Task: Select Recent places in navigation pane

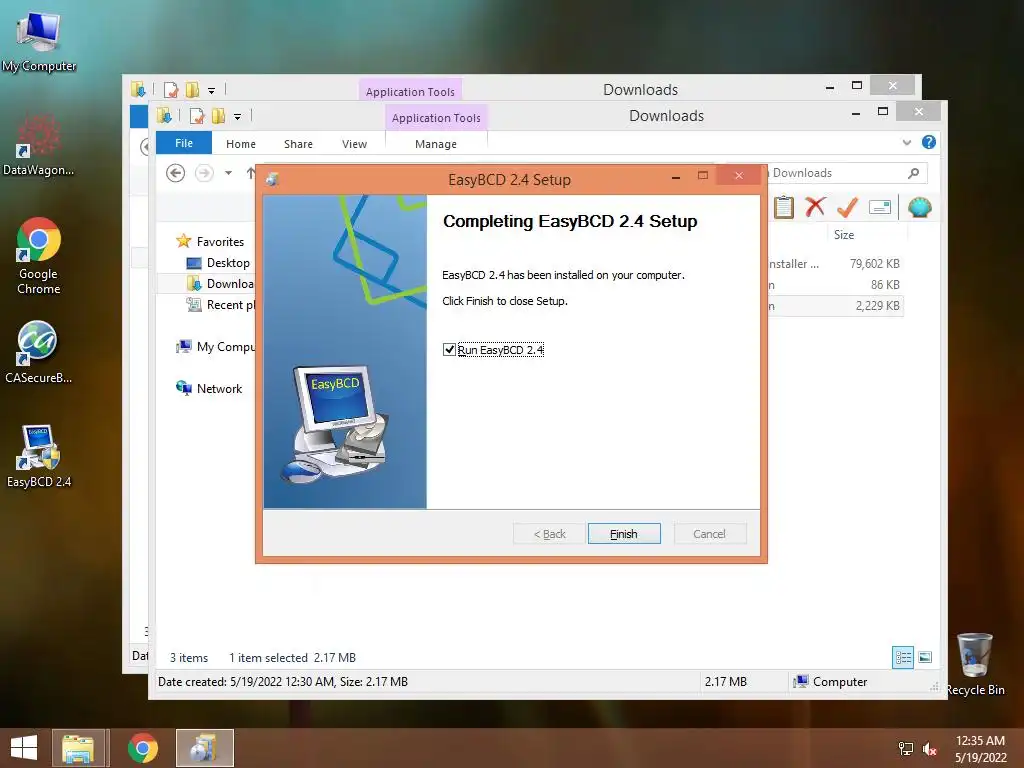Action: [221, 304]
